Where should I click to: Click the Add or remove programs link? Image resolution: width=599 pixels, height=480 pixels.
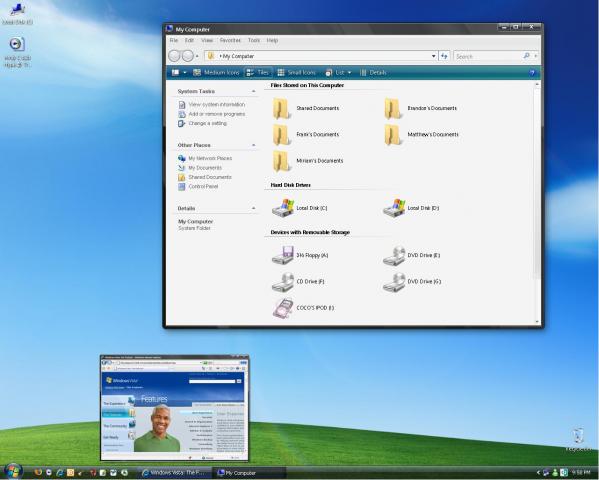click(x=217, y=114)
